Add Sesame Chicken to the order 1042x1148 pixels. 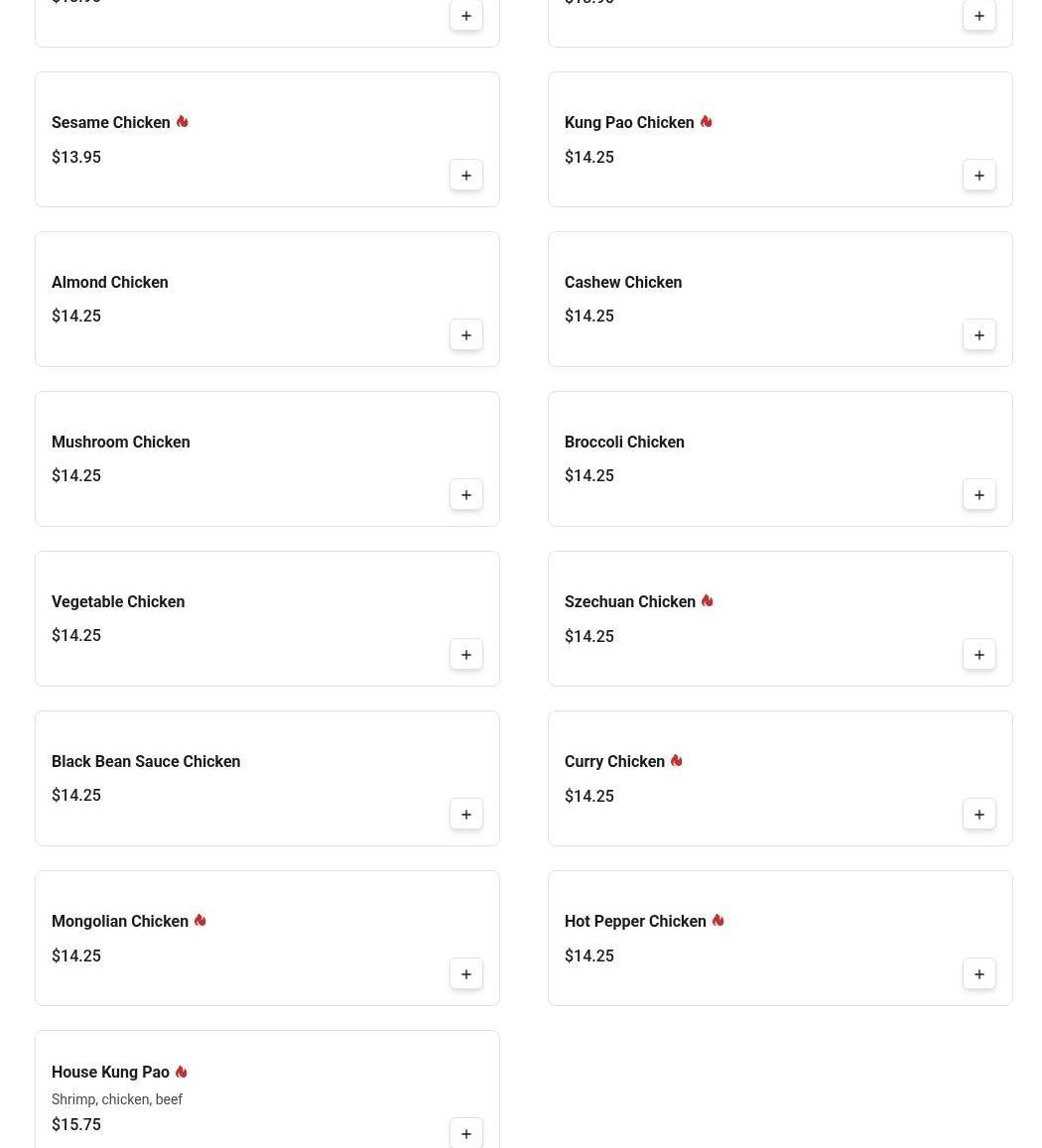click(465, 176)
